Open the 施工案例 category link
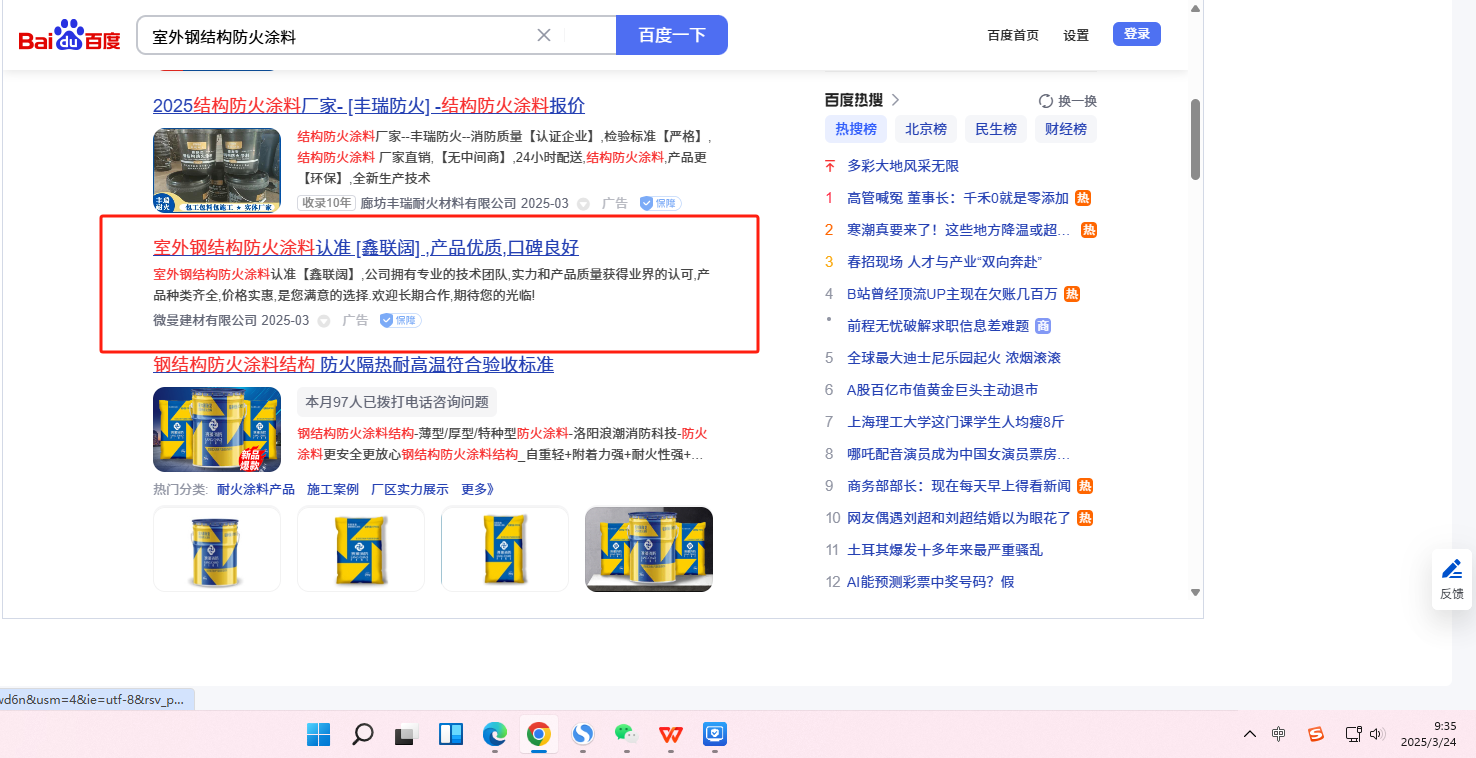 click(x=333, y=489)
